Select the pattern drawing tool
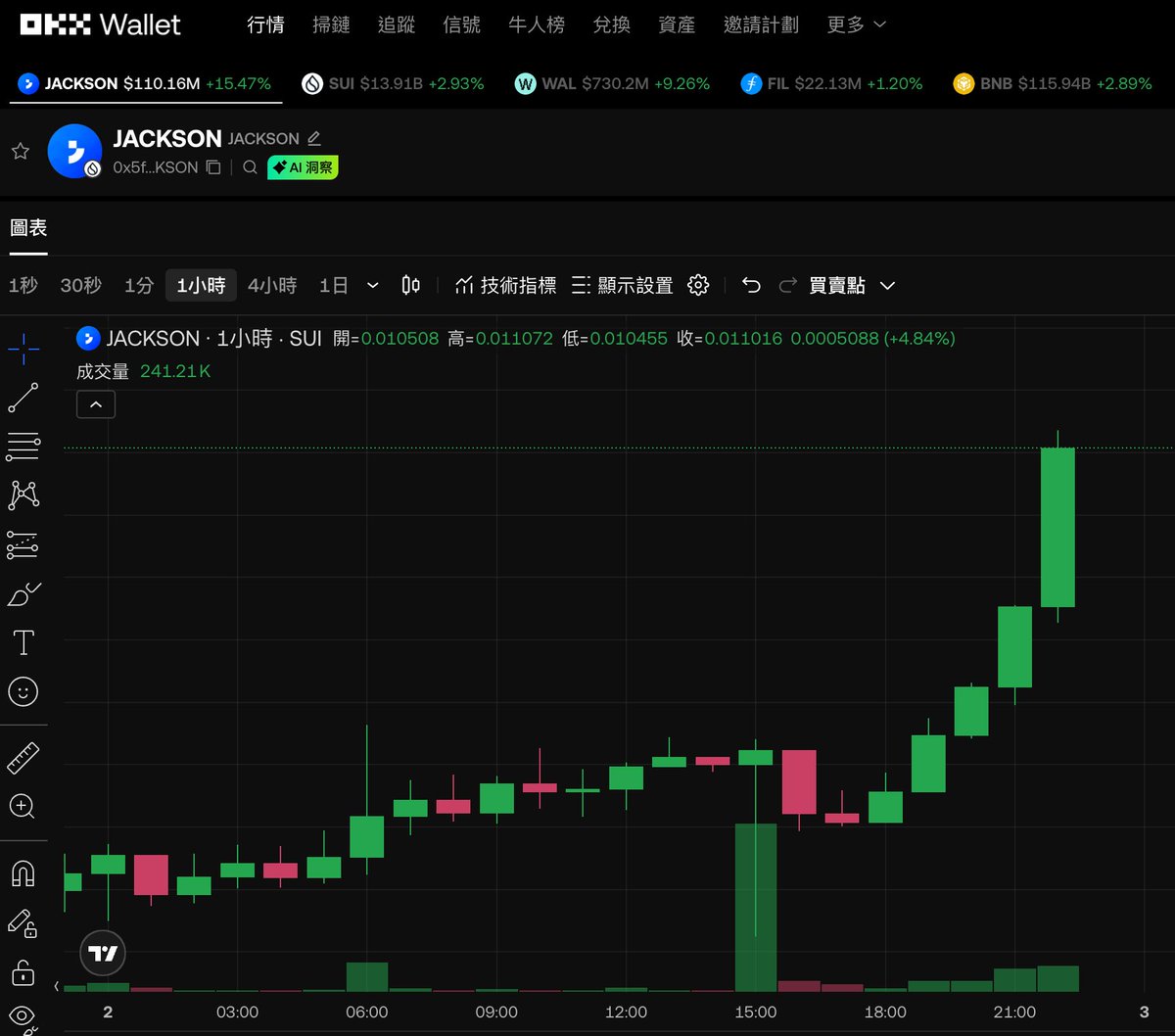The width and height of the screenshot is (1175, 1036). 23,494
